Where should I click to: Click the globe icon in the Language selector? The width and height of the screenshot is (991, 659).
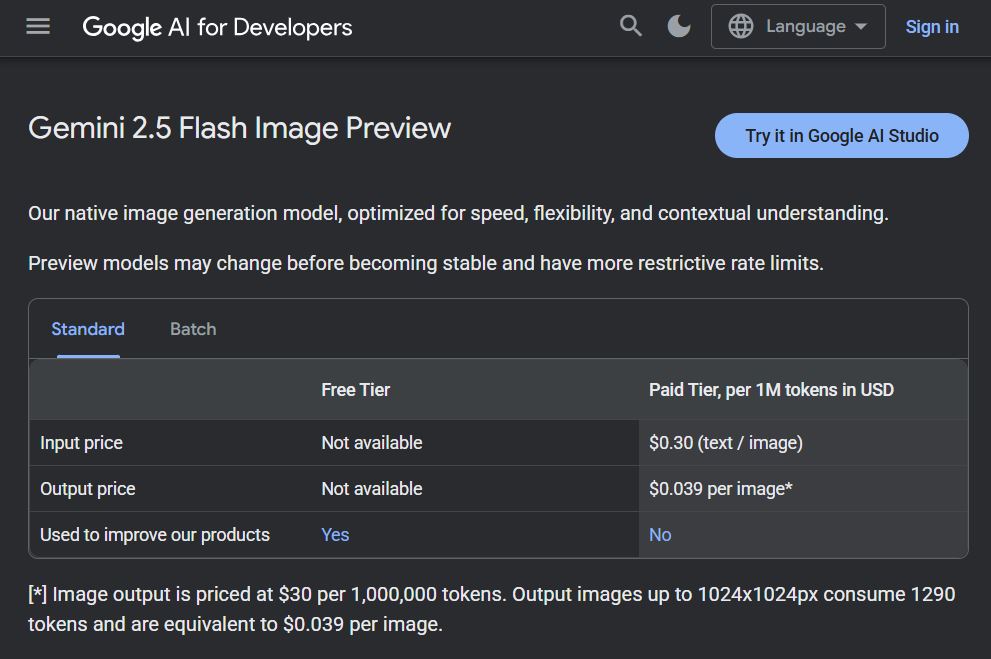(x=741, y=26)
